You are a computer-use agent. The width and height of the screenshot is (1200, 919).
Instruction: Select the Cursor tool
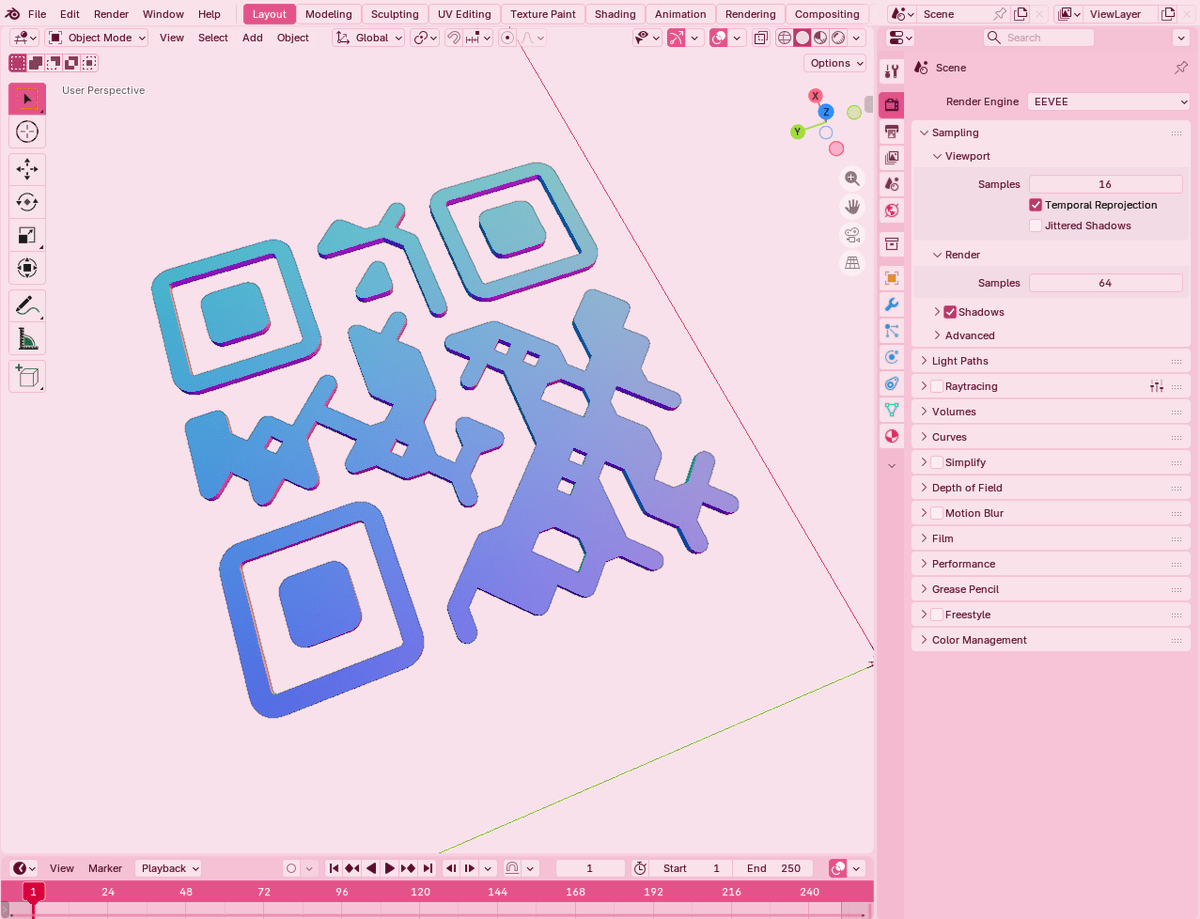pos(27,132)
